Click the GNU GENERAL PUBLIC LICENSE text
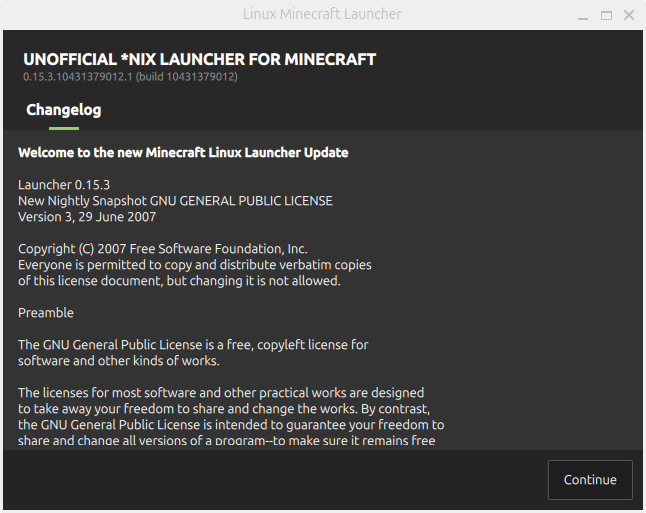 click(x=241, y=201)
